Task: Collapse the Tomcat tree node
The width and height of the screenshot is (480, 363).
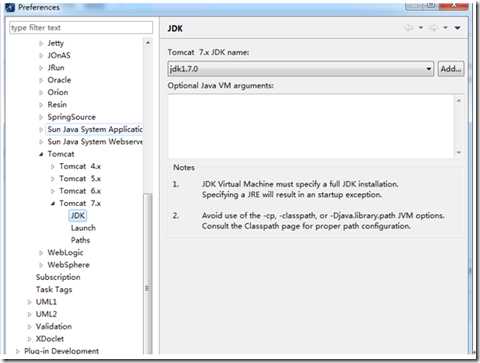Action: [x=41, y=154]
